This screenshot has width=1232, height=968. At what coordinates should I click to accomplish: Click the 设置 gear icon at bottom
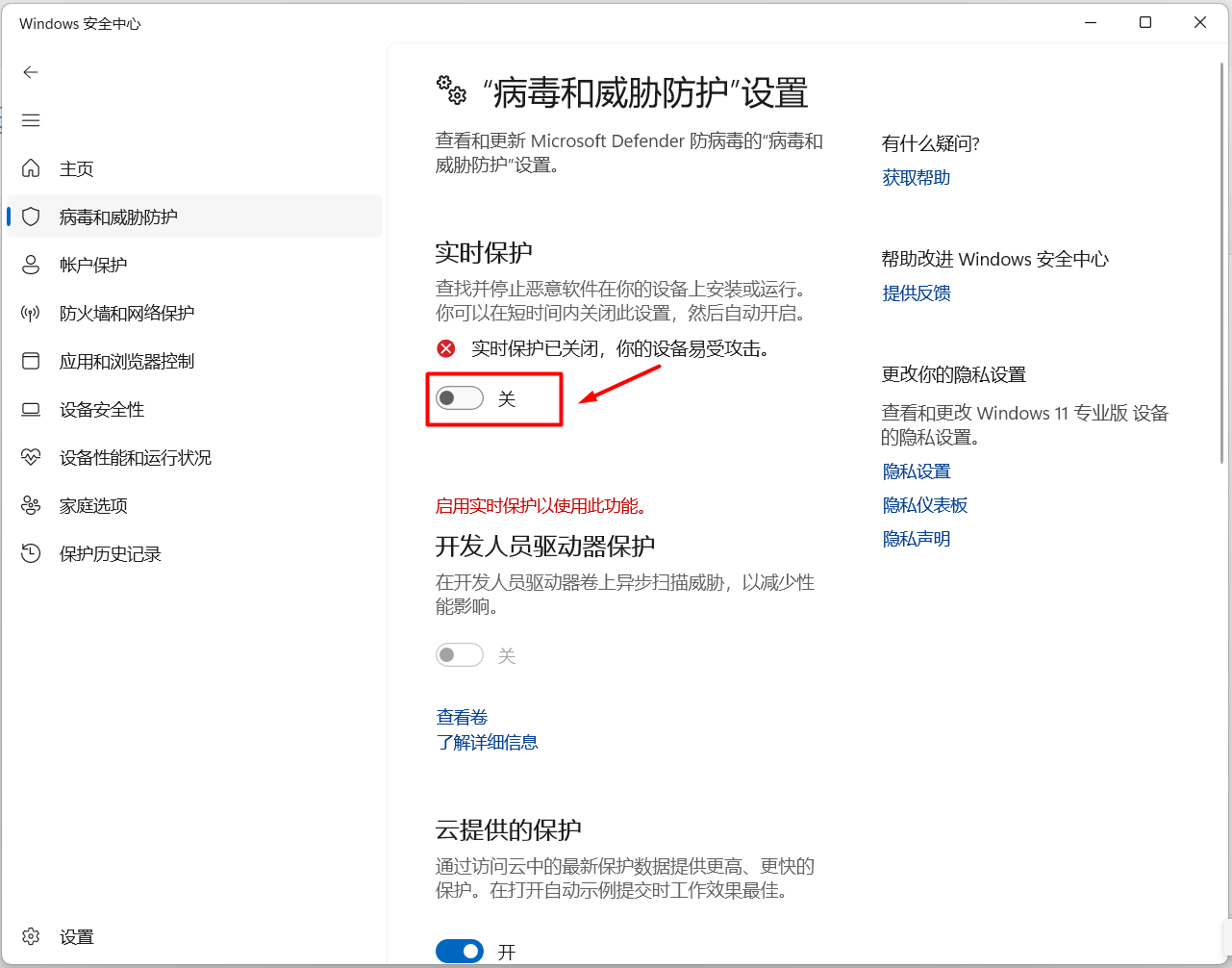coord(31,936)
